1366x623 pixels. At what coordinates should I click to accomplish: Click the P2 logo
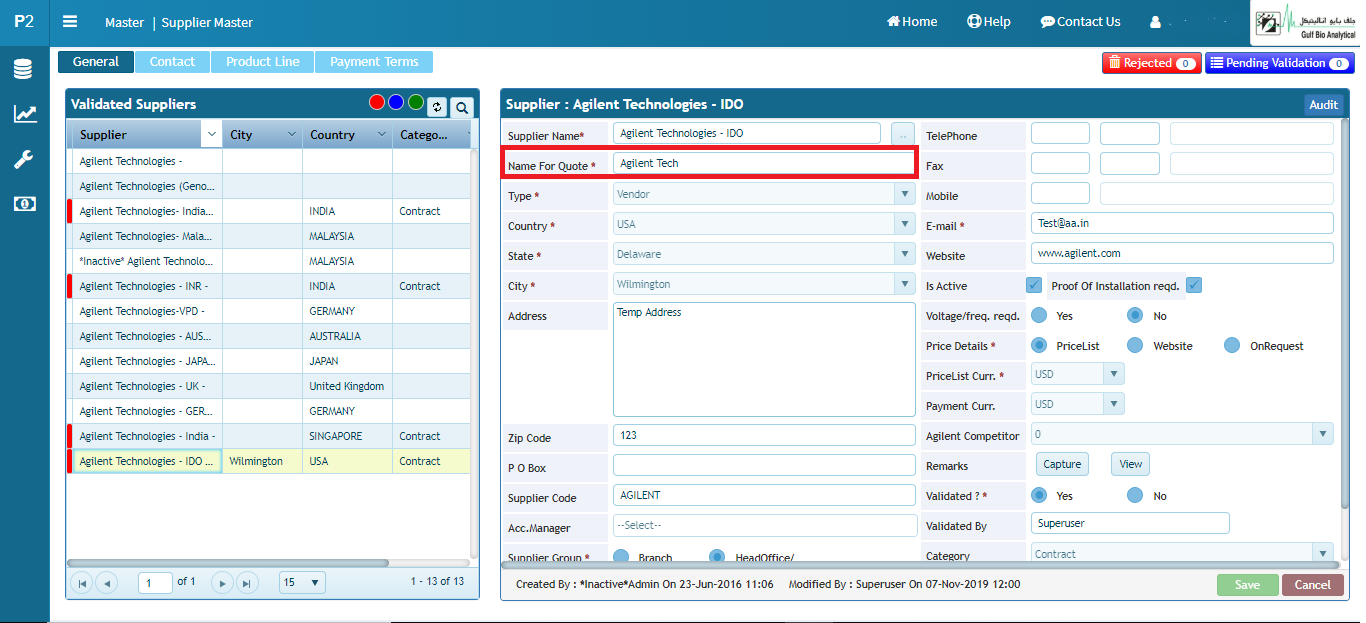click(x=24, y=21)
